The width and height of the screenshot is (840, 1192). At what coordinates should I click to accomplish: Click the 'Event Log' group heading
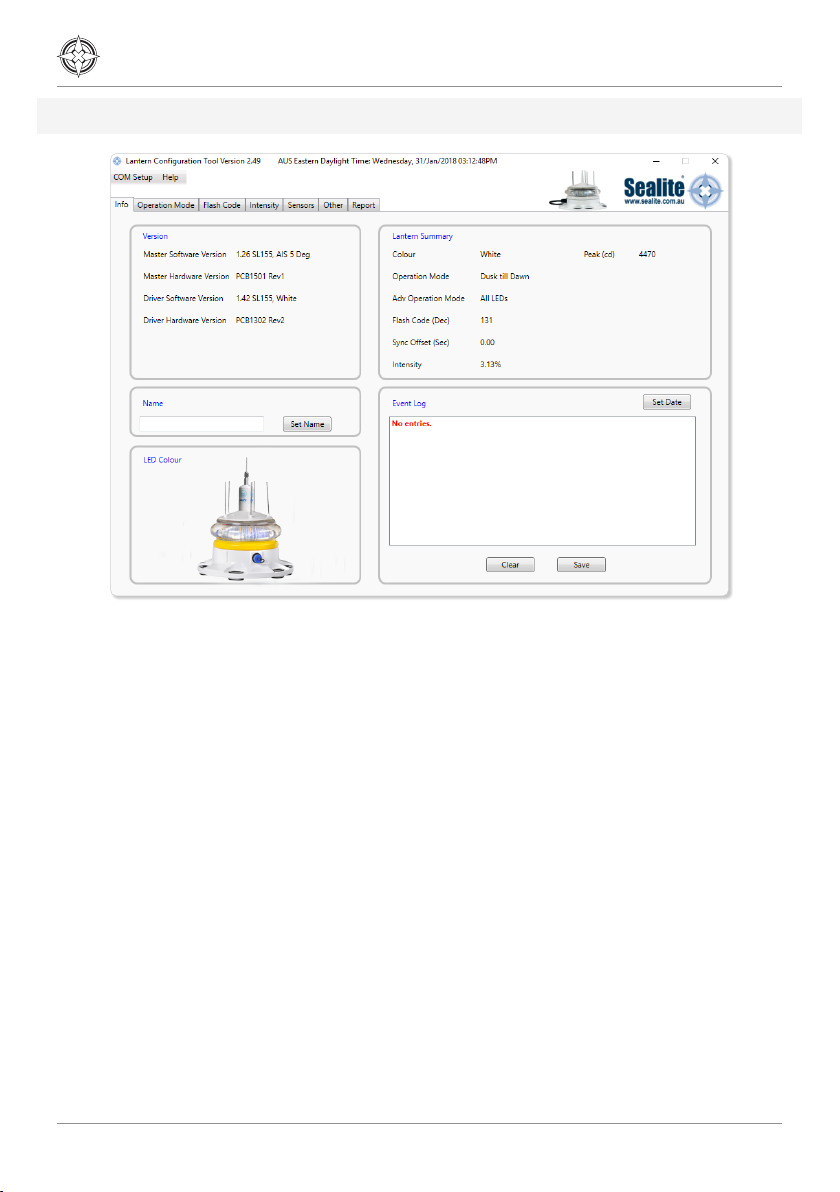point(409,404)
